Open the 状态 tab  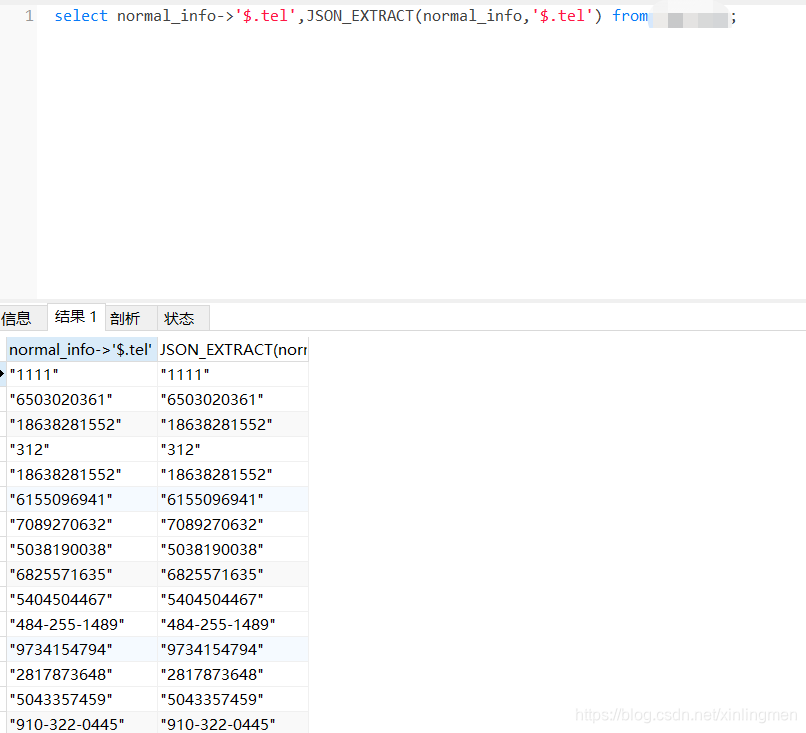click(x=180, y=318)
